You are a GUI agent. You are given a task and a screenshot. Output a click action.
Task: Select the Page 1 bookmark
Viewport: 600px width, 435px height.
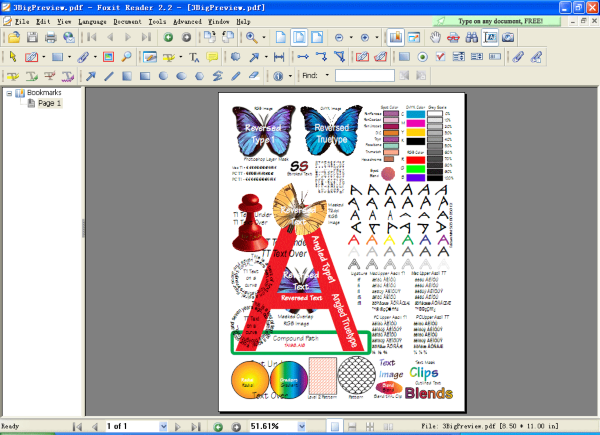click(49, 103)
